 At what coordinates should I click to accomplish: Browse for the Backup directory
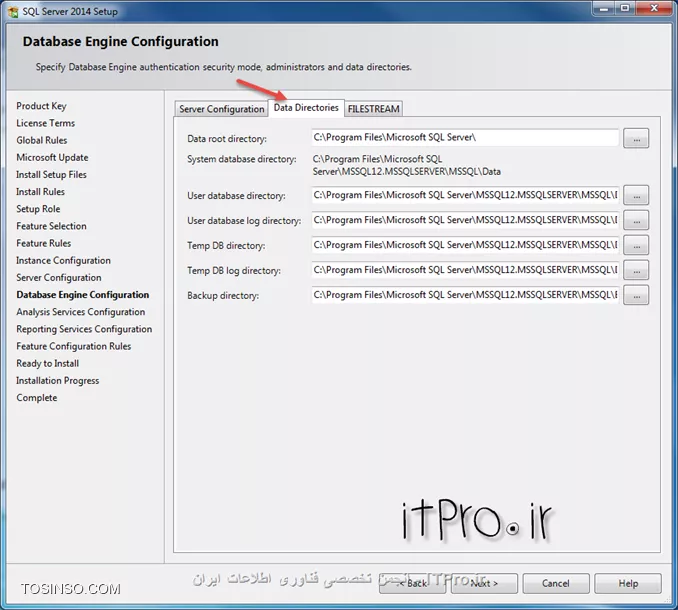click(x=636, y=296)
